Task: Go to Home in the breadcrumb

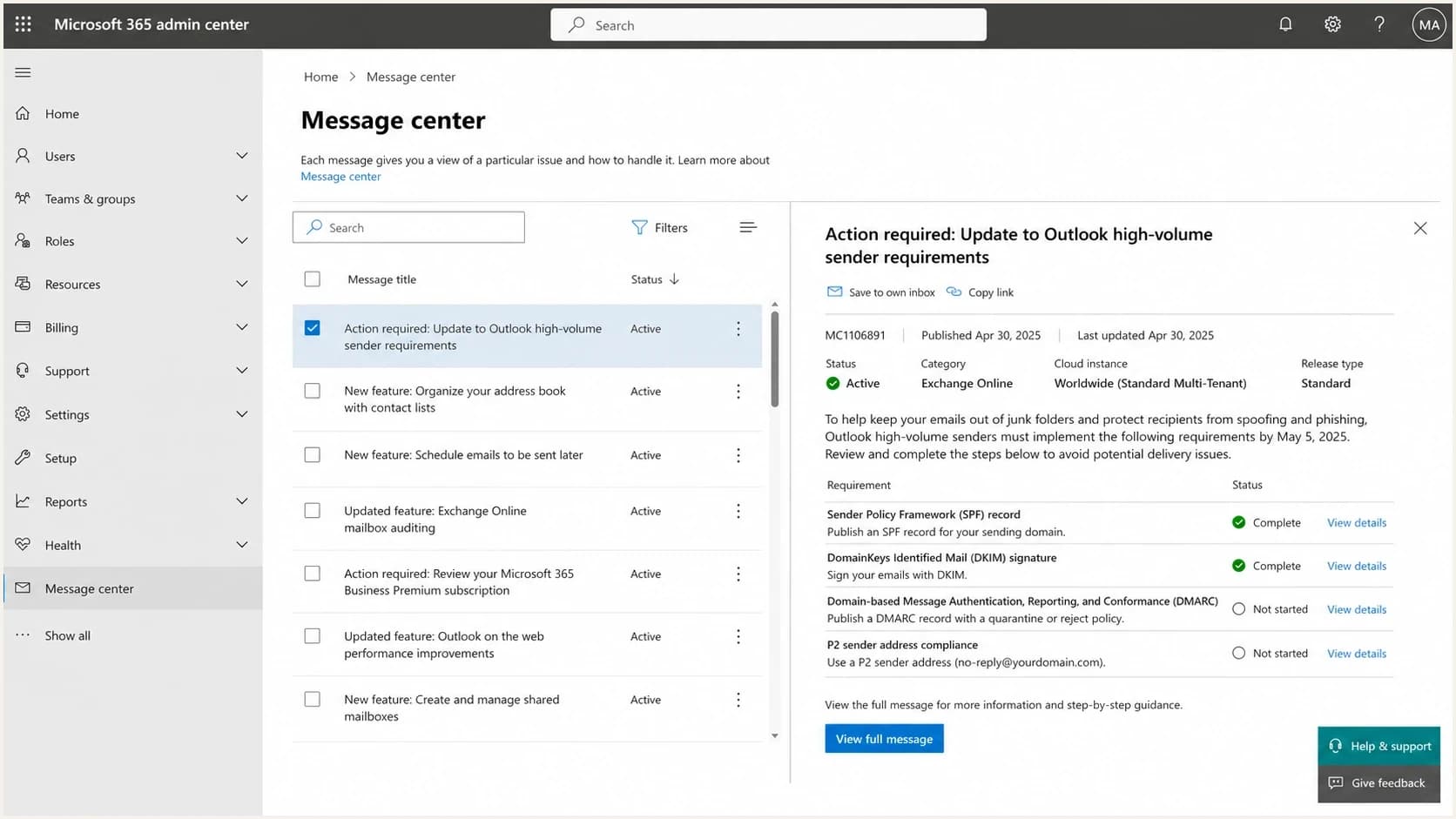Action: coord(320,77)
